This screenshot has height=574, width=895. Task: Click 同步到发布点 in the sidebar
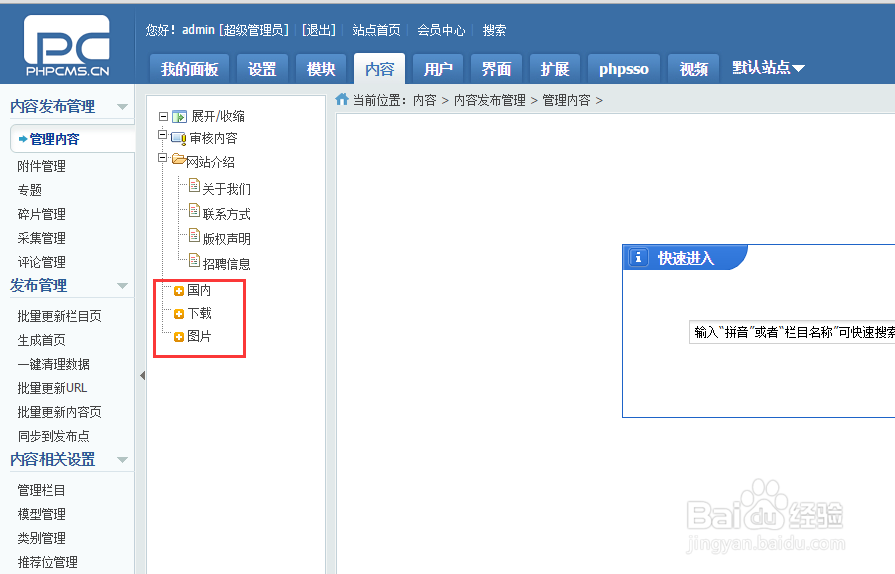tap(54, 436)
